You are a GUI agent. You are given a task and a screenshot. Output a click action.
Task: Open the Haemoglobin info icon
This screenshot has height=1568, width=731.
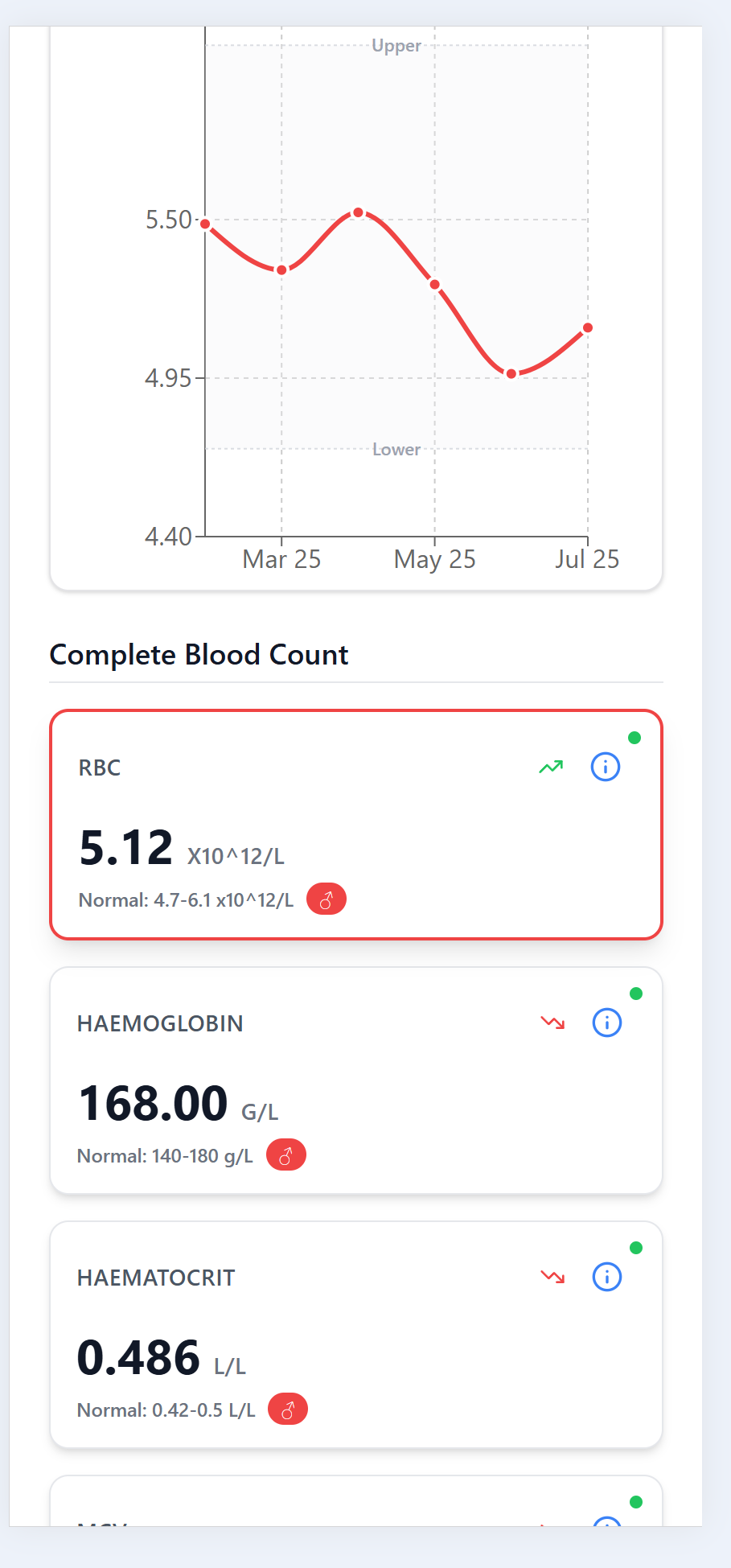607,1023
